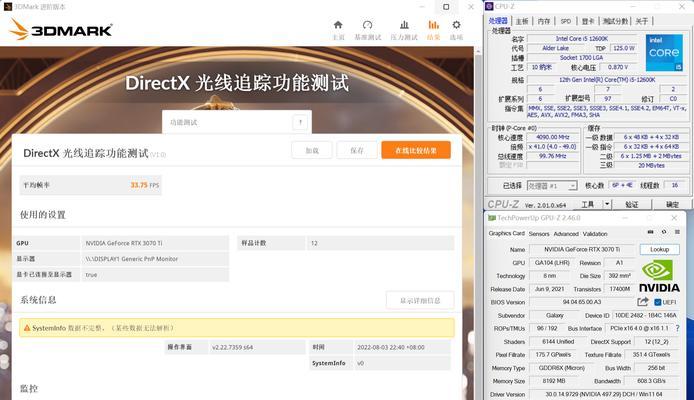Click the driver version value in GPU-Z

point(604,394)
